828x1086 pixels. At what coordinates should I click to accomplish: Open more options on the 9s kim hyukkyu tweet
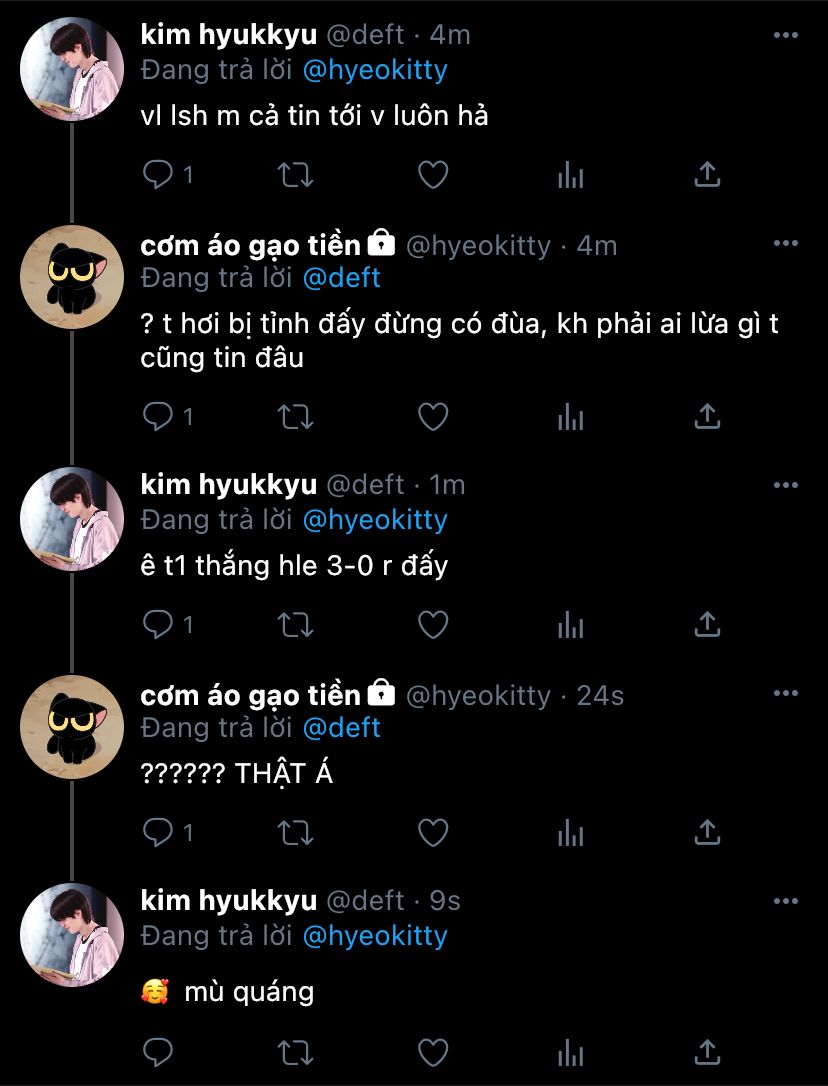pos(786,900)
